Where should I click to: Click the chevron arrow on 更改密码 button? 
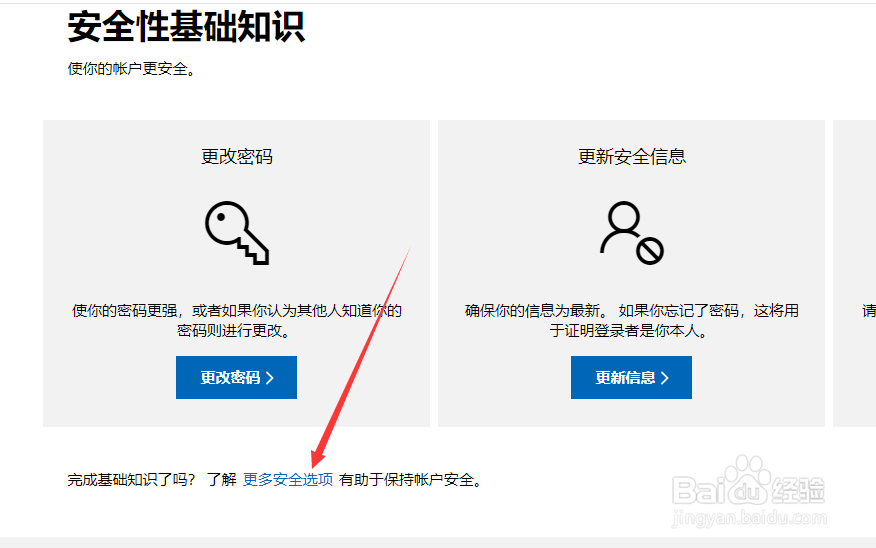(x=270, y=378)
